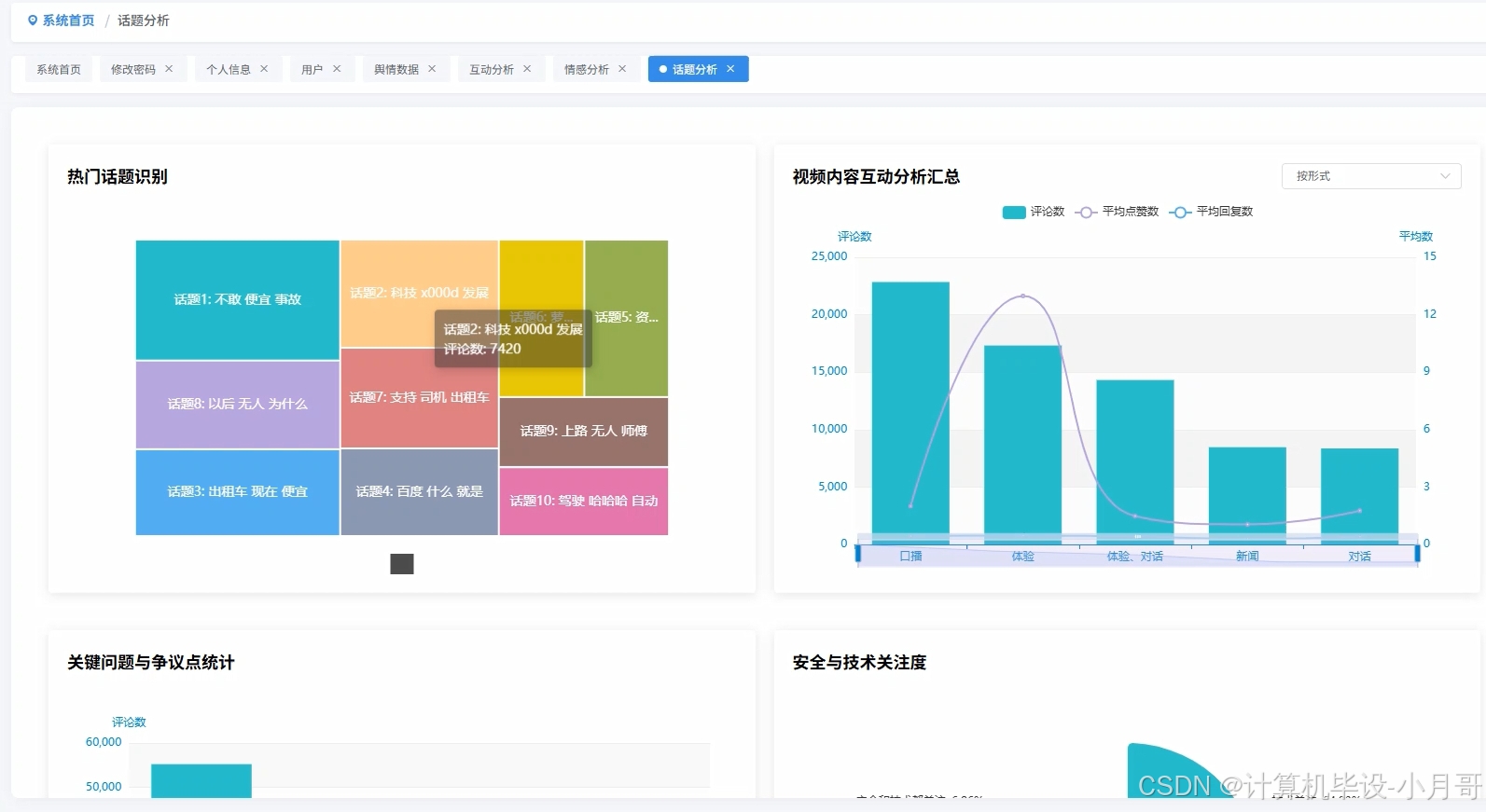Toggle 平均回复数 legend series
1486x812 pixels.
pos(1211,213)
